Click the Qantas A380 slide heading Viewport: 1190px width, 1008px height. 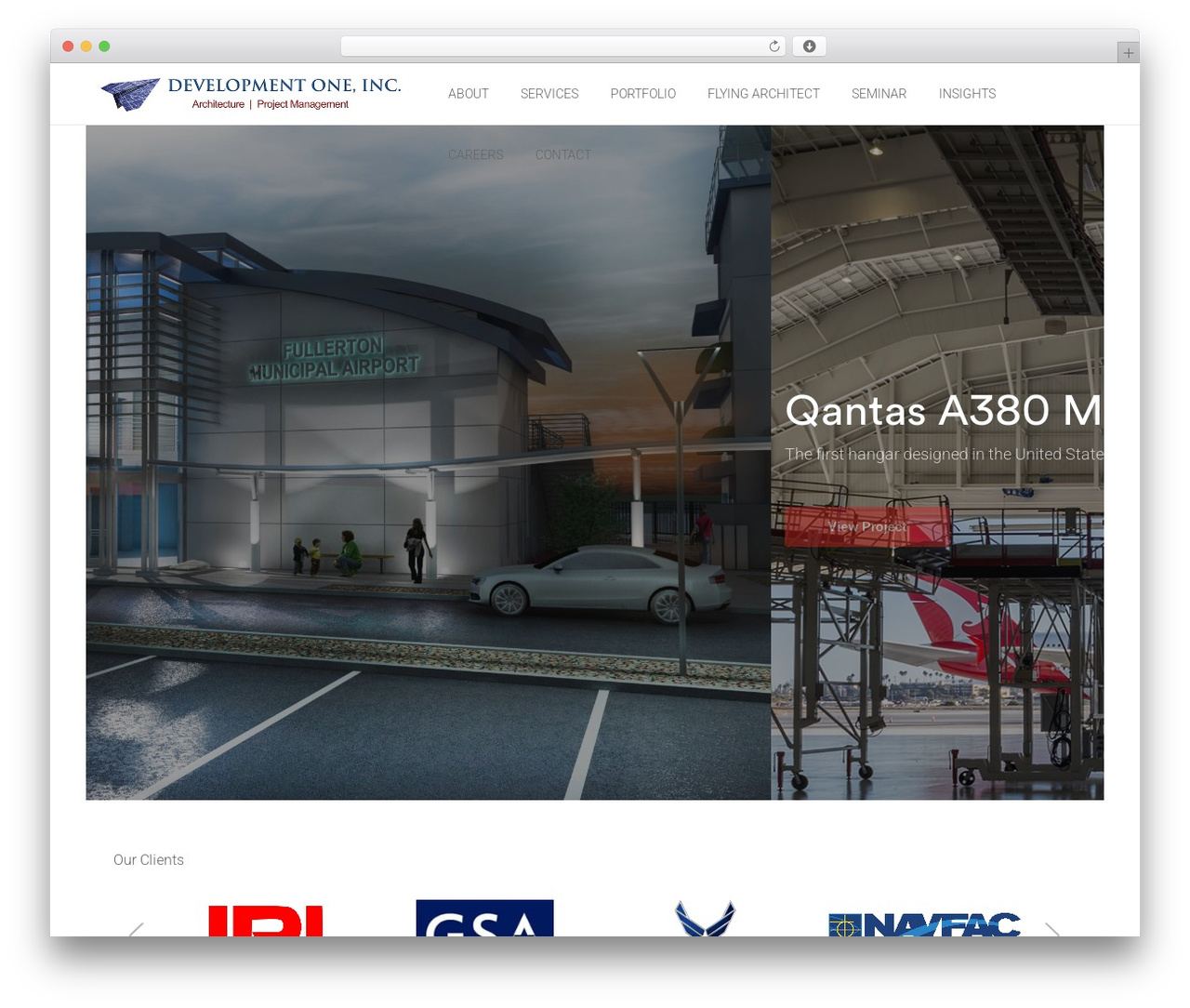pyautogui.click(x=944, y=410)
